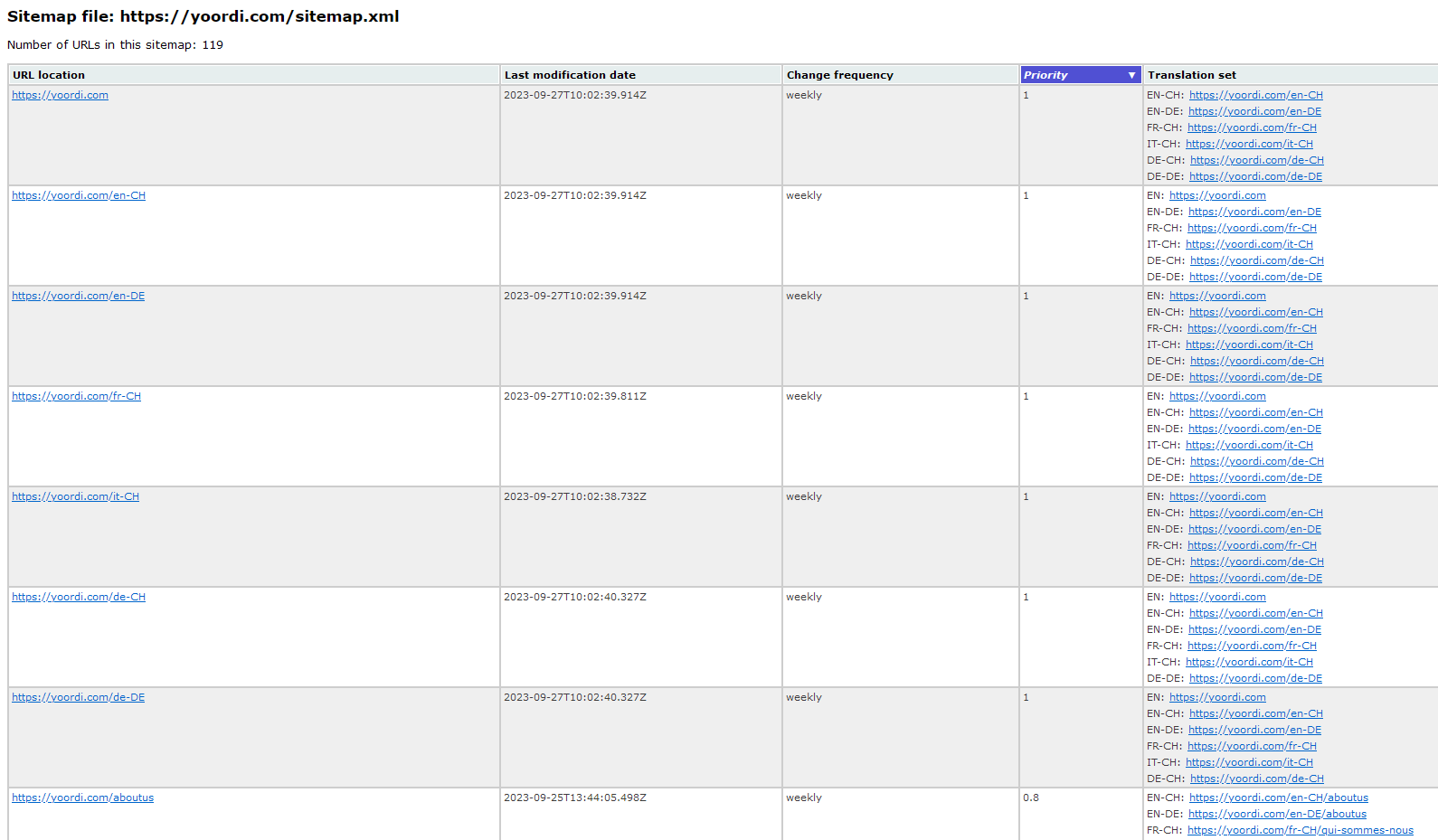This screenshot has width=1438, height=840.
Task: Open DE-CH translation link in yoordi.com root row
Action: click(x=1256, y=160)
